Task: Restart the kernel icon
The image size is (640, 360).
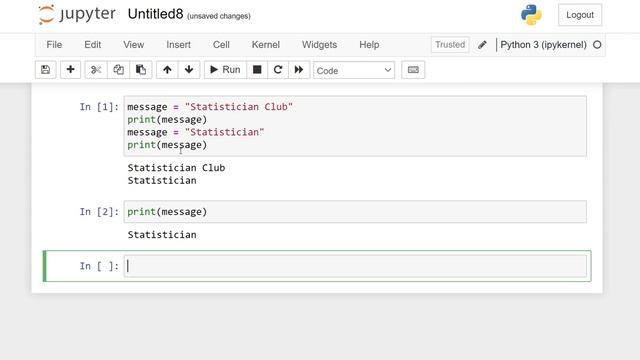Action: (x=278, y=70)
